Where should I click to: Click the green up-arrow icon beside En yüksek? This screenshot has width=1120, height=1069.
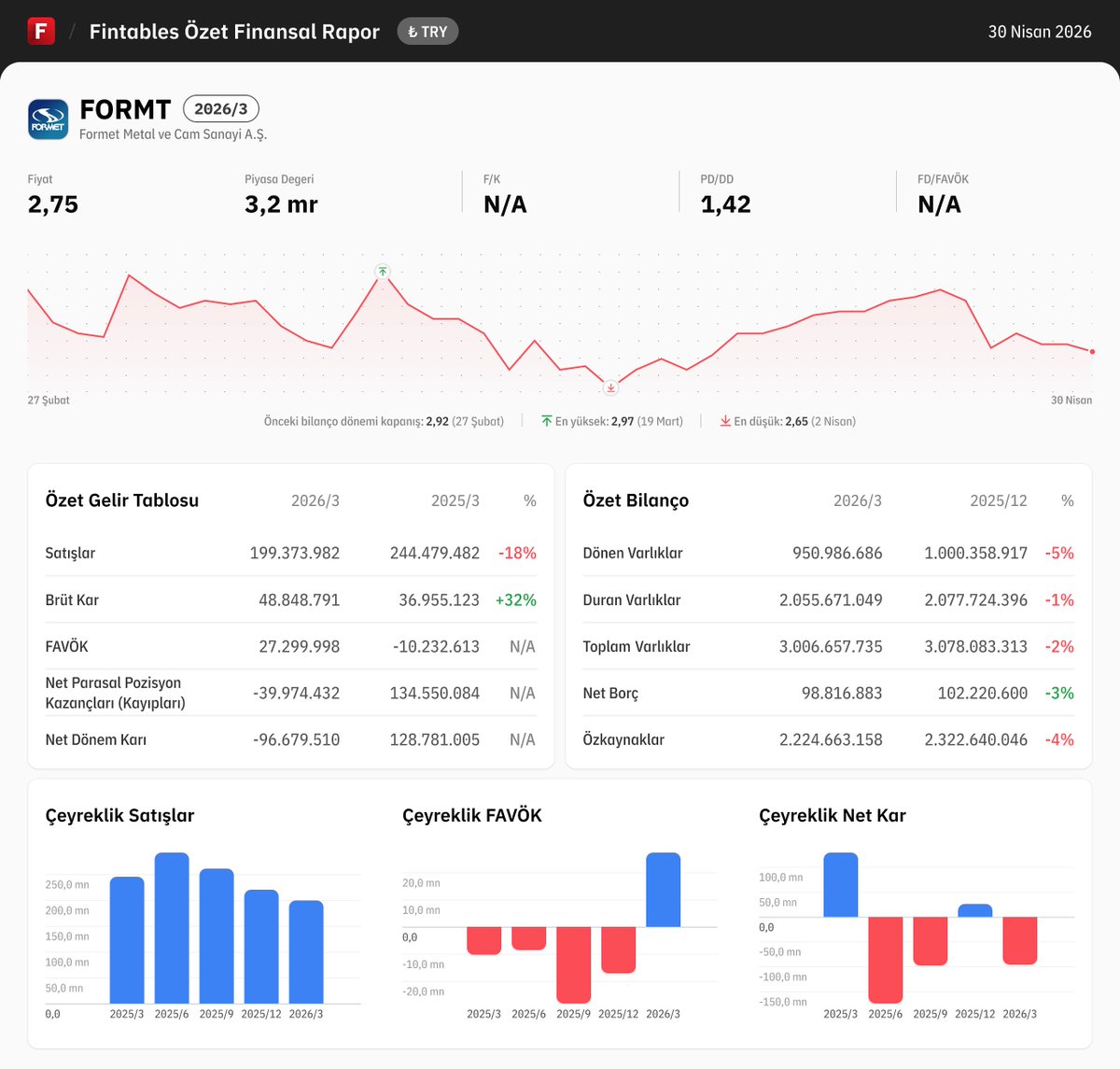tap(547, 421)
